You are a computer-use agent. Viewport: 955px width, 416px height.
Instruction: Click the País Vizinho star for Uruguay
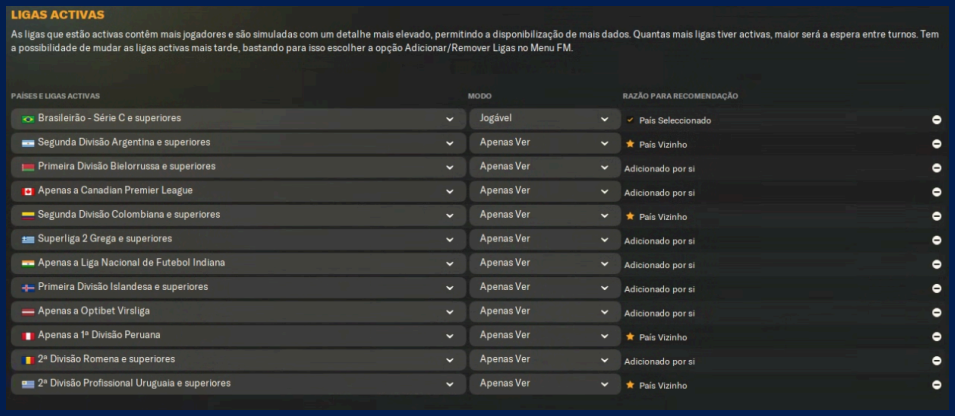point(630,384)
